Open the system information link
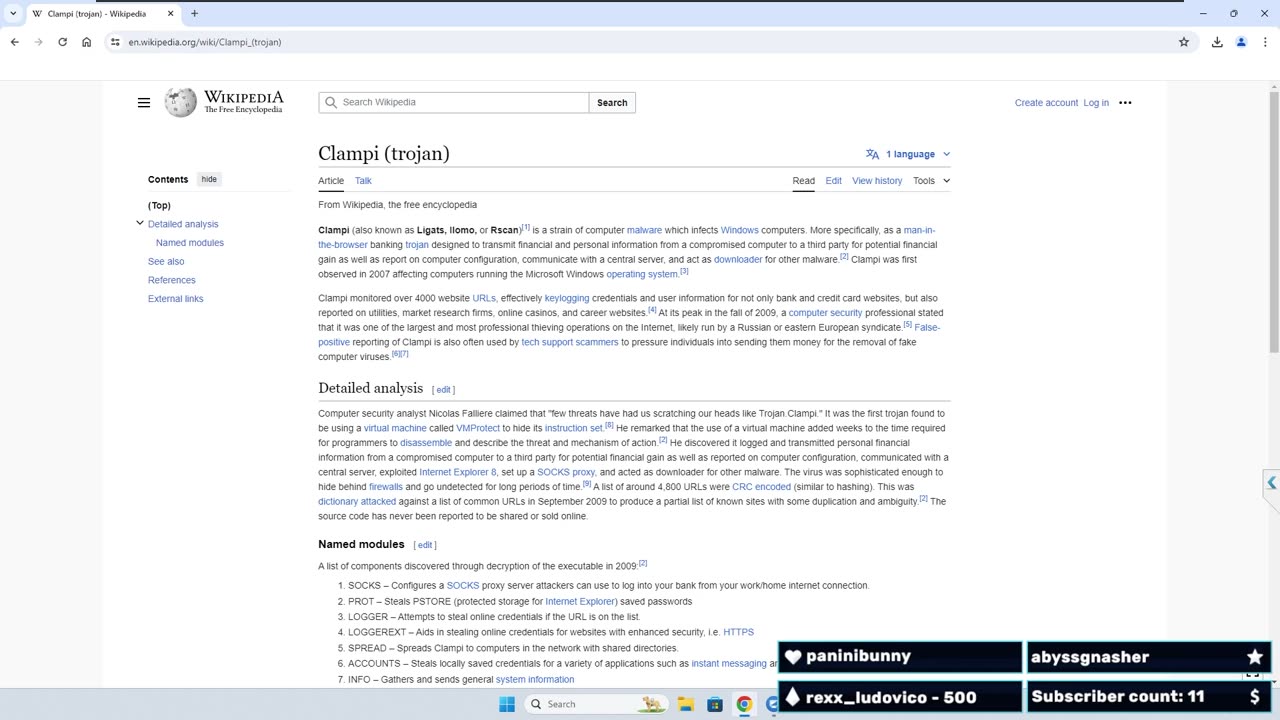The image size is (1280, 720). (535, 679)
